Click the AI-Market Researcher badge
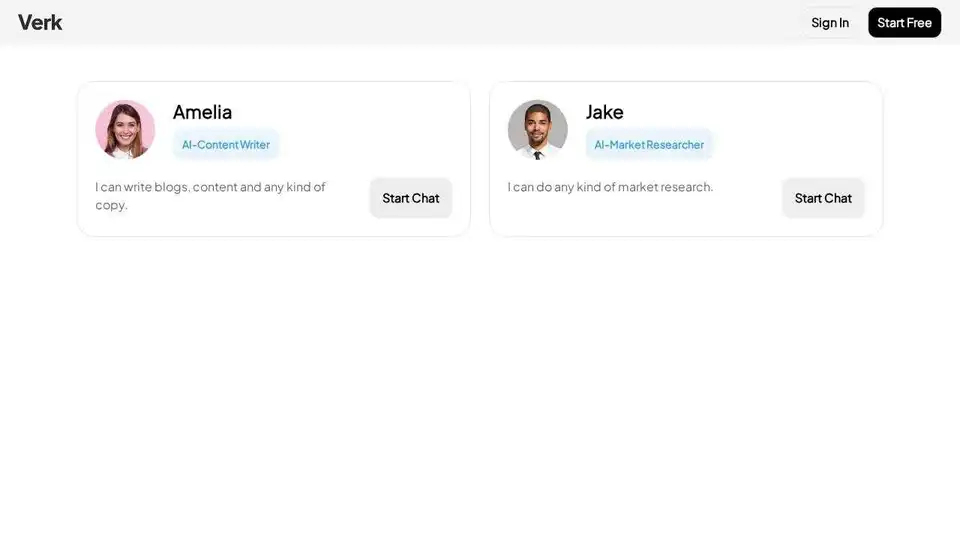Viewport: 960px width, 540px height. [649, 144]
